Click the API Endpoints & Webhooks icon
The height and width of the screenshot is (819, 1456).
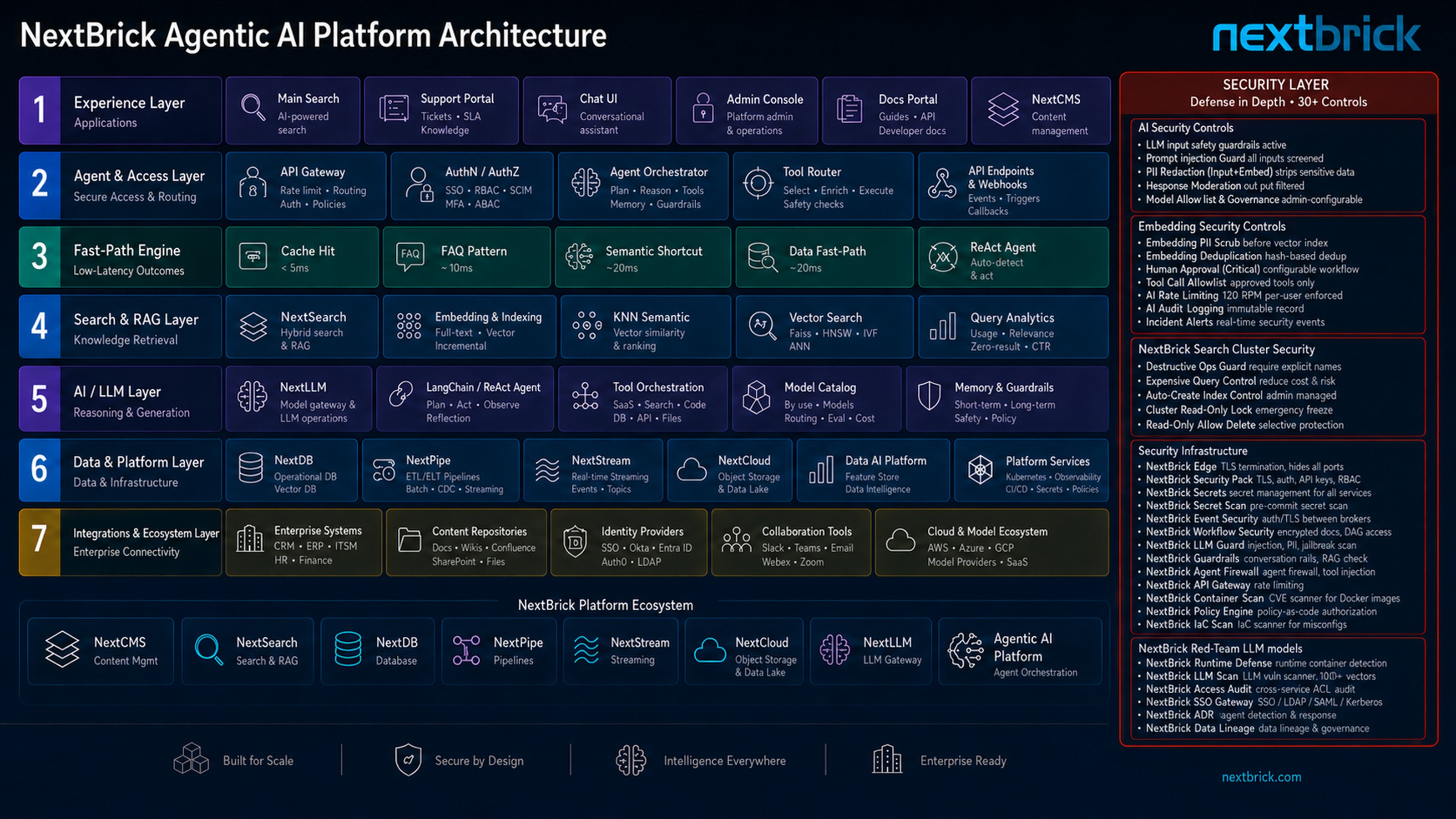942,184
